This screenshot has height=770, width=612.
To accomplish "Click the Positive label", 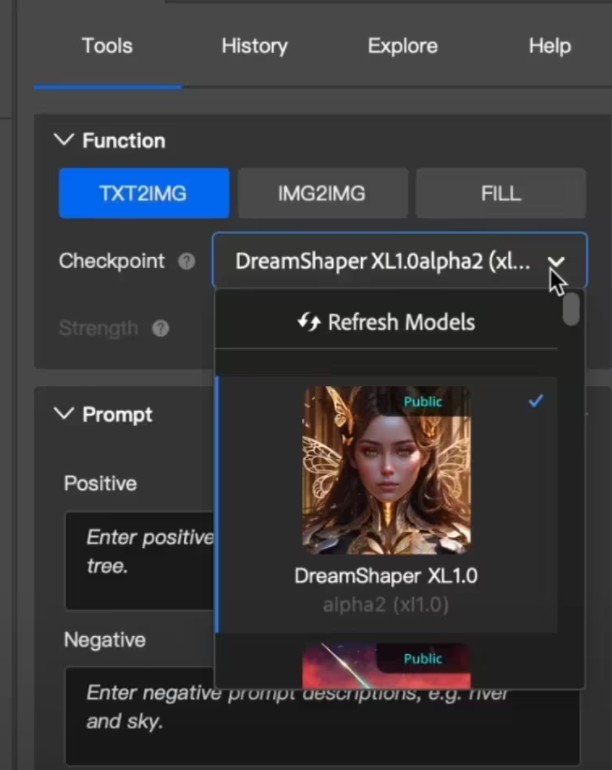I will tap(100, 483).
